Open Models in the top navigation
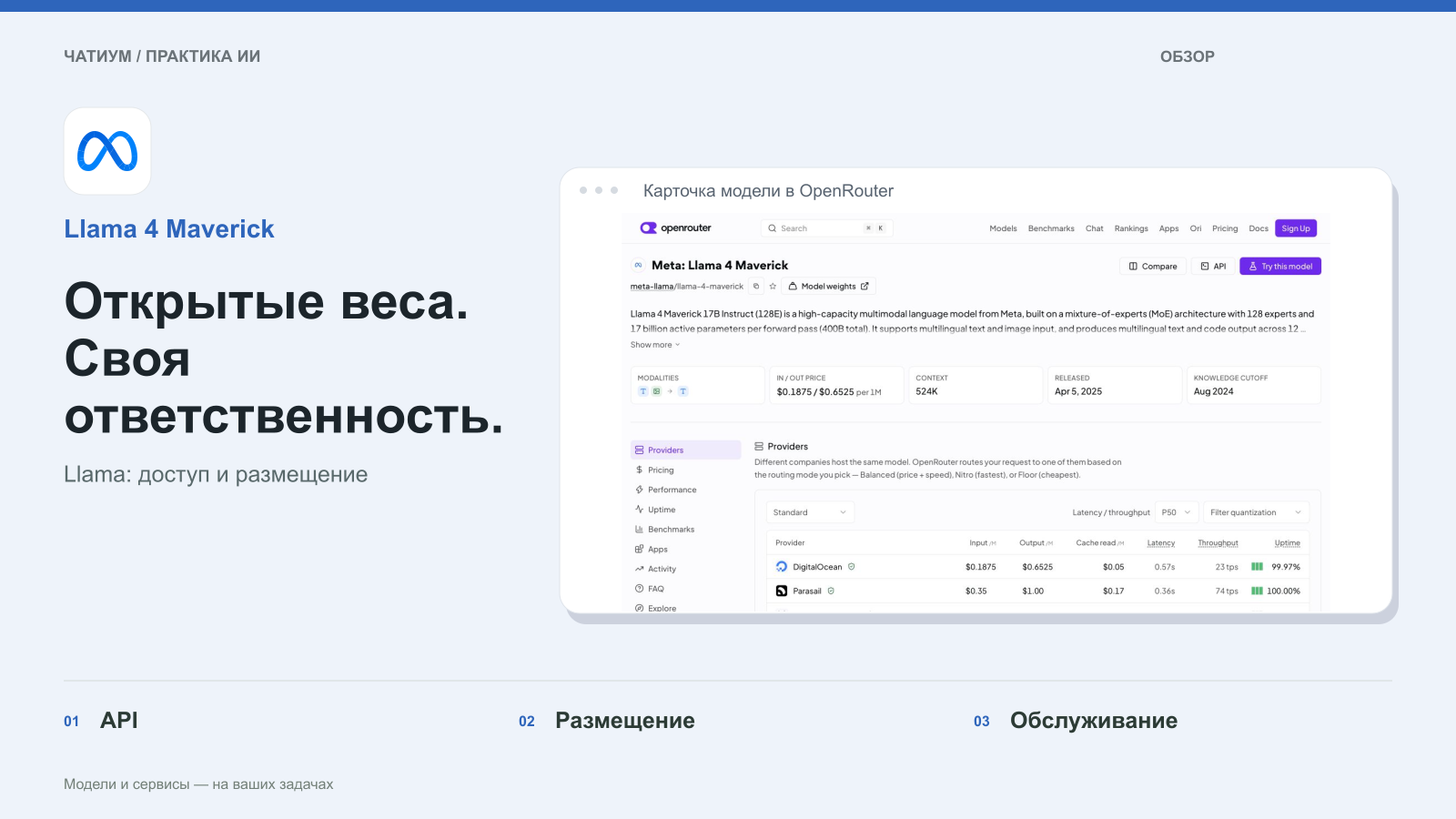 click(1003, 228)
